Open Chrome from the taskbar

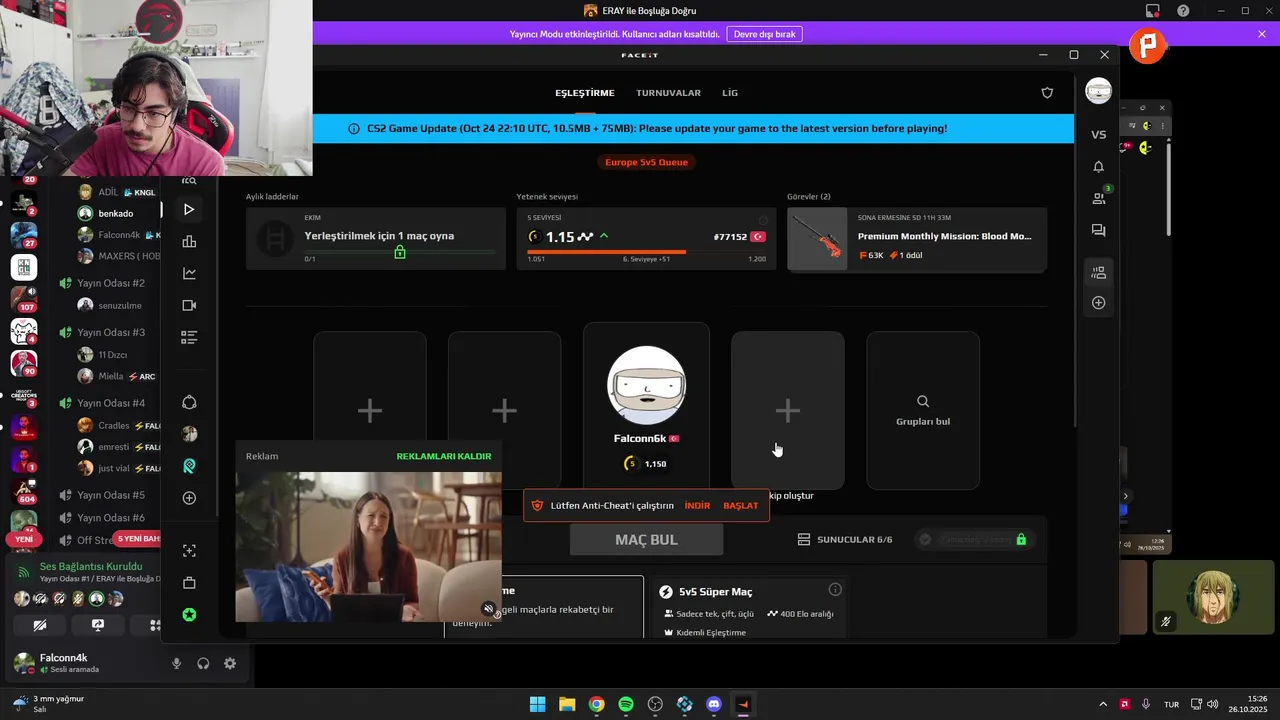(596, 704)
